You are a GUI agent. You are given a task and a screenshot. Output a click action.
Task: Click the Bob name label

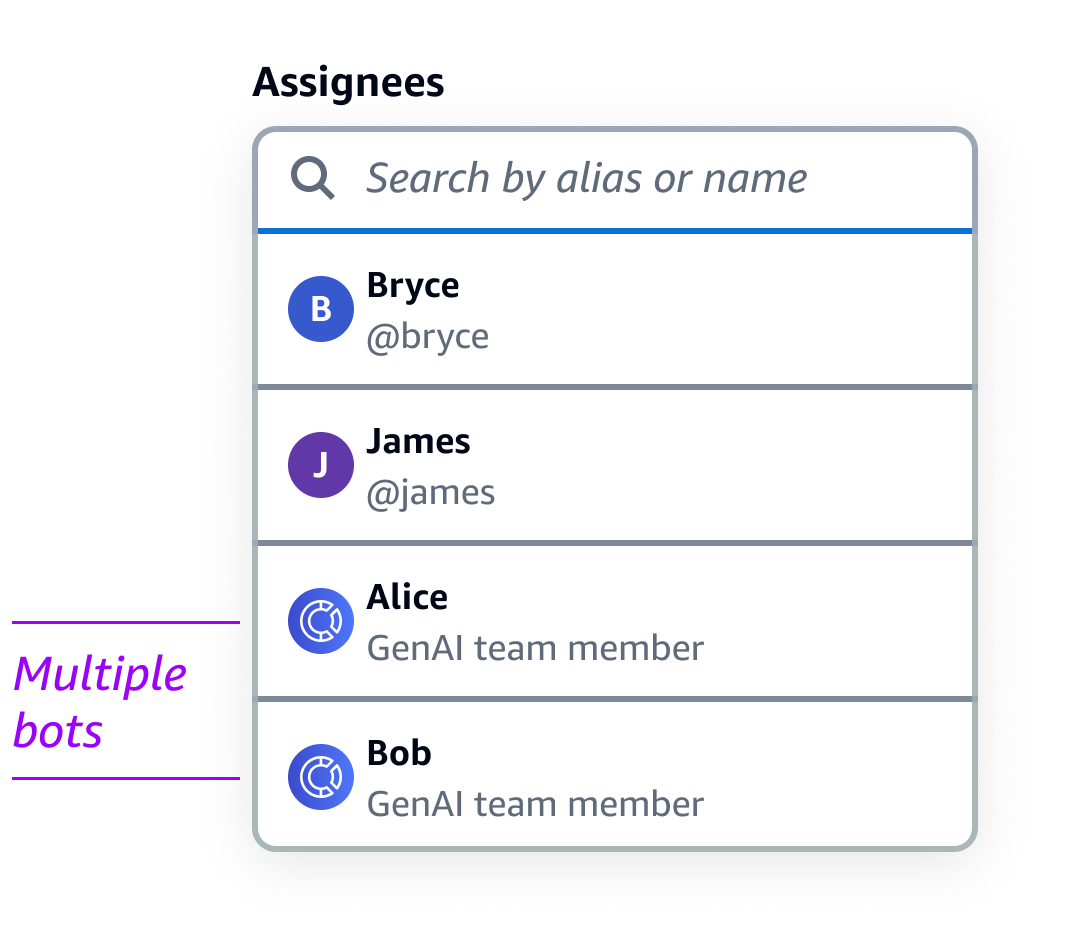[x=399, y=753]
